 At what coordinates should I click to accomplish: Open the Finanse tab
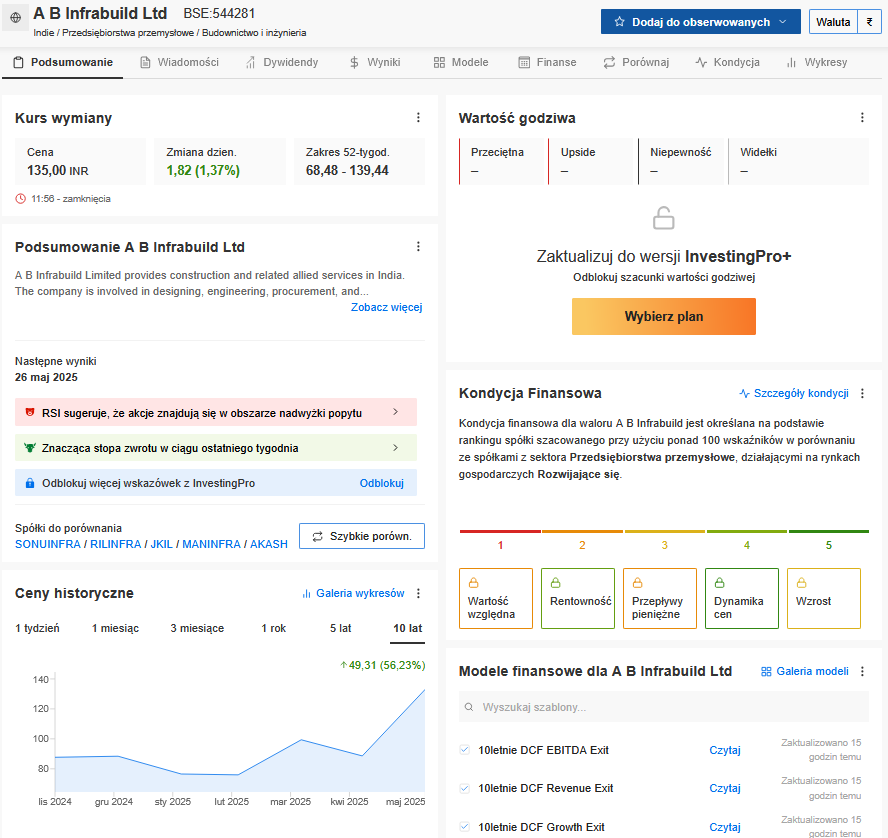tap(547, 62)
